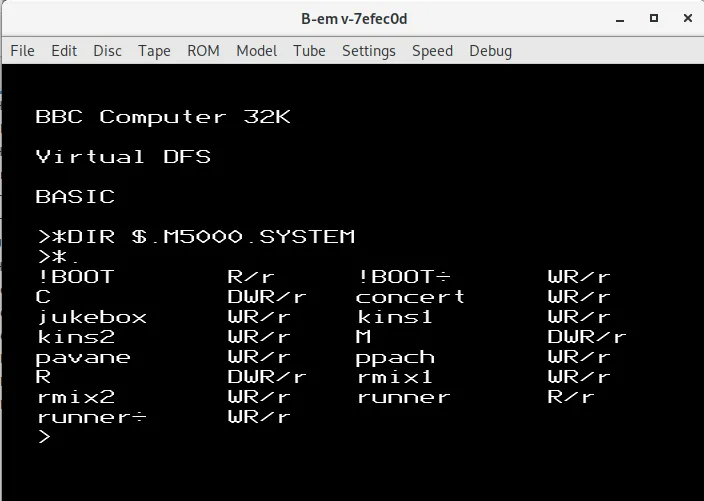The width and height of the screenshot is (704, 501).
Task: Click the DWR/r attribute beside 'M'
Action: click(586, 337)
